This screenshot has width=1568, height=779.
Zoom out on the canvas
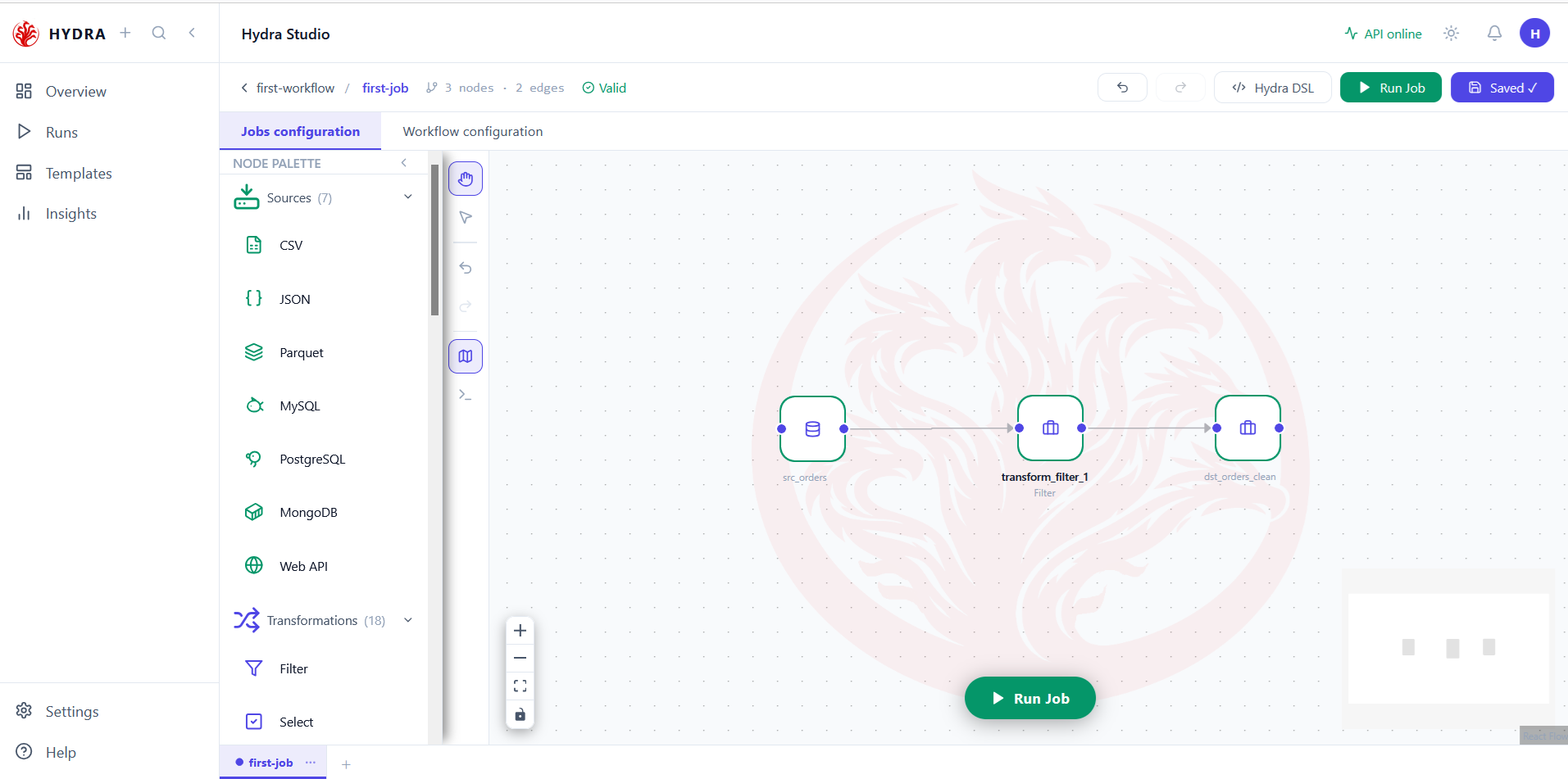520,658
